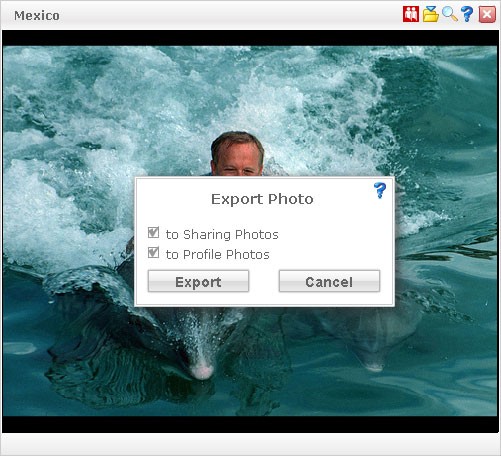501x456 pixels.
Task: Cancel the Export Photo dialog
Action: 329,281
